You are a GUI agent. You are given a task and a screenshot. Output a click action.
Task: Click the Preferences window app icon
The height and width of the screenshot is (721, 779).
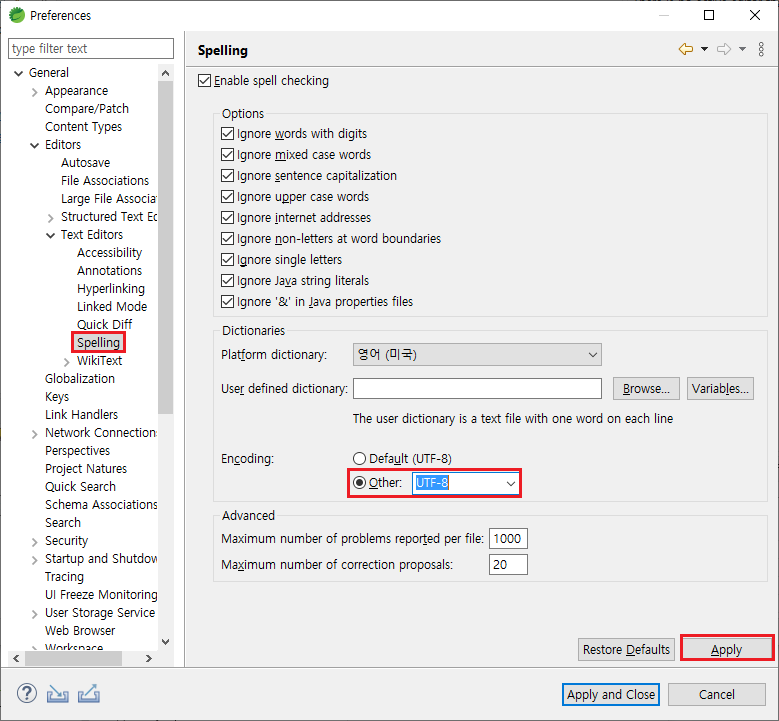click(x=17, y=15)
